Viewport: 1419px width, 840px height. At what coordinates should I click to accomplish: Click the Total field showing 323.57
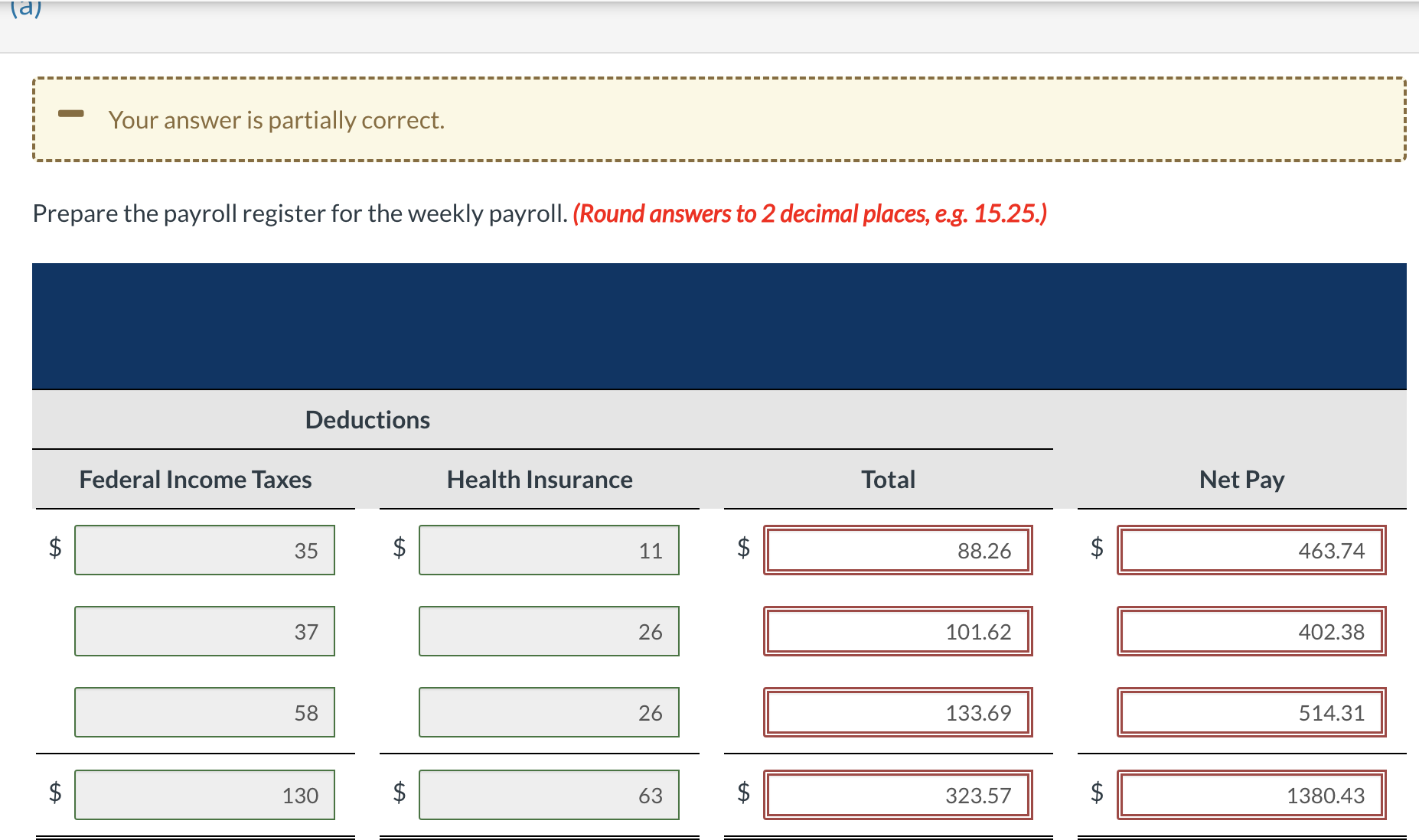[x=898, y=795]
